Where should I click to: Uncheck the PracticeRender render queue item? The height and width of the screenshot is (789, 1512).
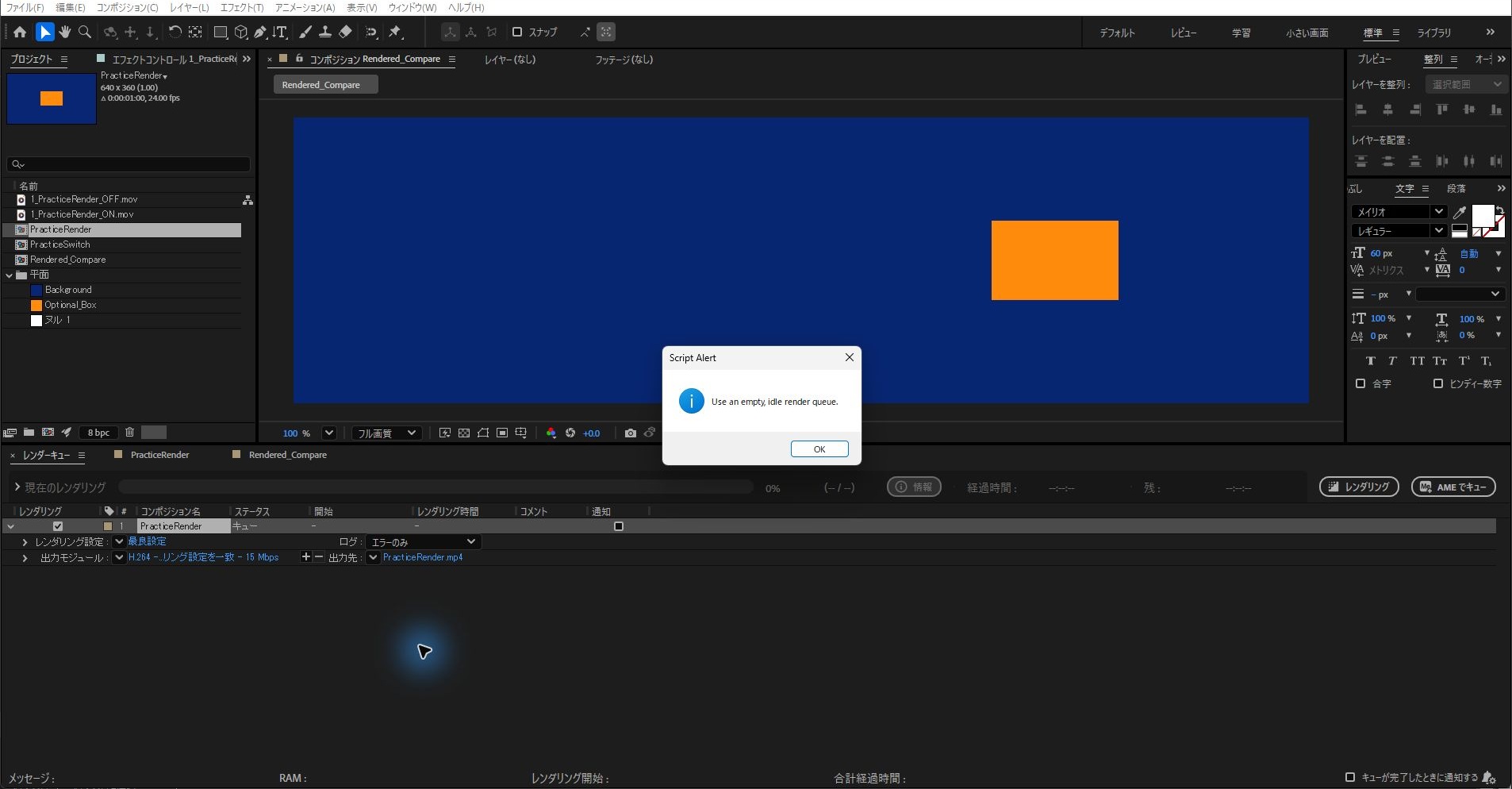pos(58,526)
